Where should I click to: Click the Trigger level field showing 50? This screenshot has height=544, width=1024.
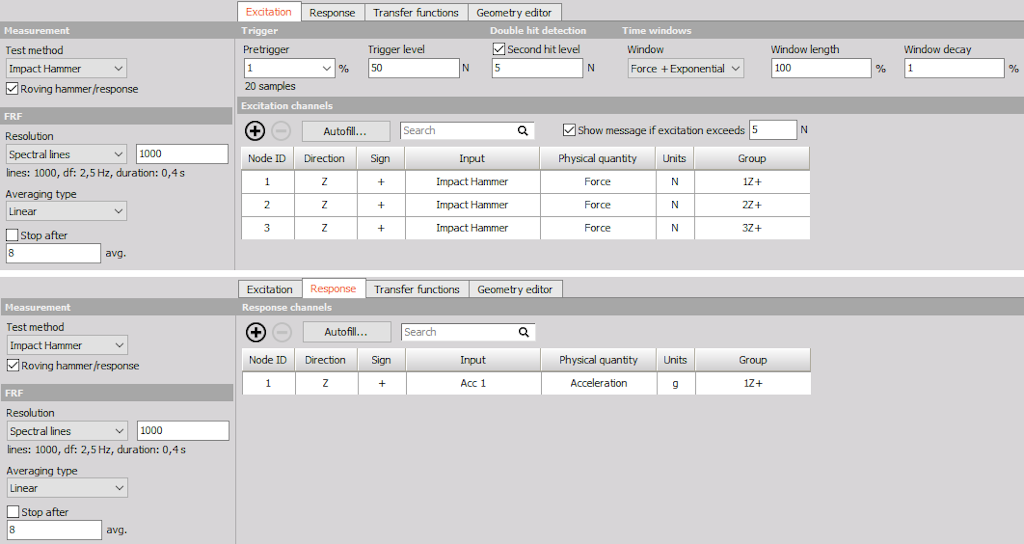tap(414, 68)
